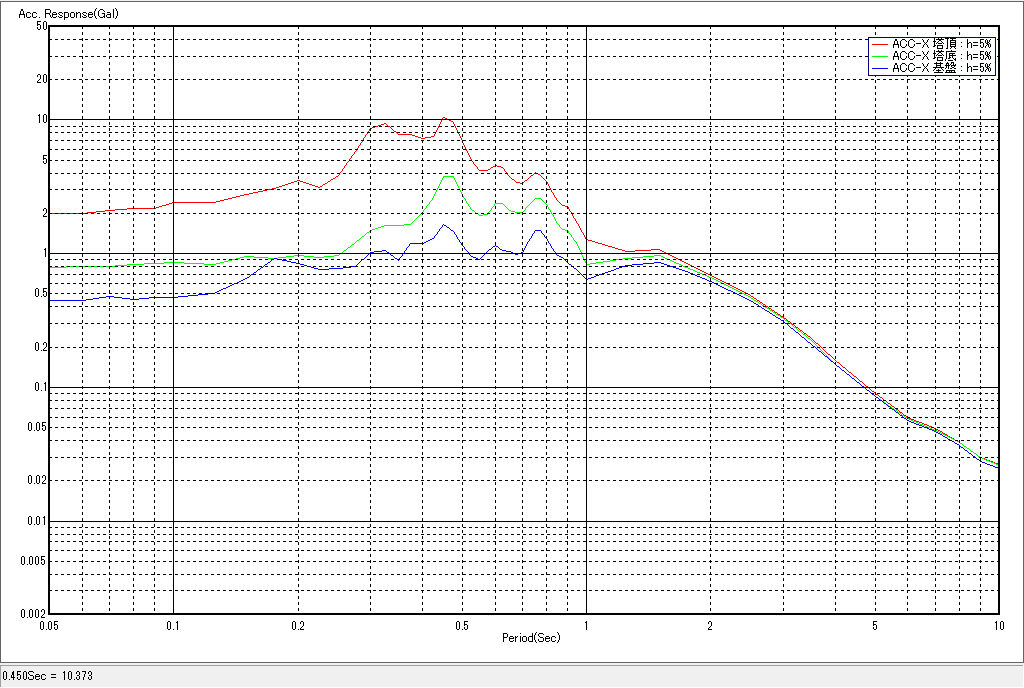
Task: Click the red curve's highest peak near 0.45 sec
Action: coord(444,118)
